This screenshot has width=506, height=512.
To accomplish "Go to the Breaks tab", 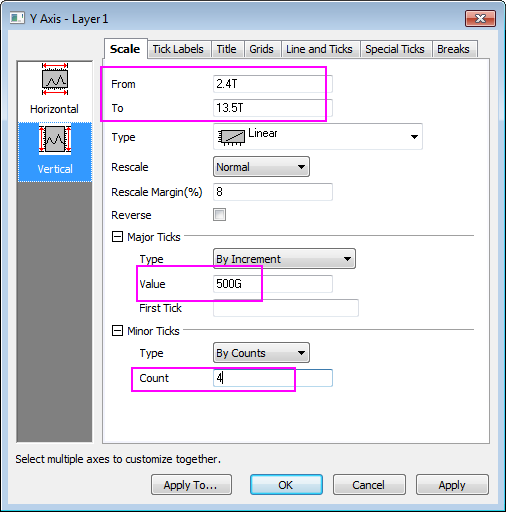I will [x=454, y=49].
